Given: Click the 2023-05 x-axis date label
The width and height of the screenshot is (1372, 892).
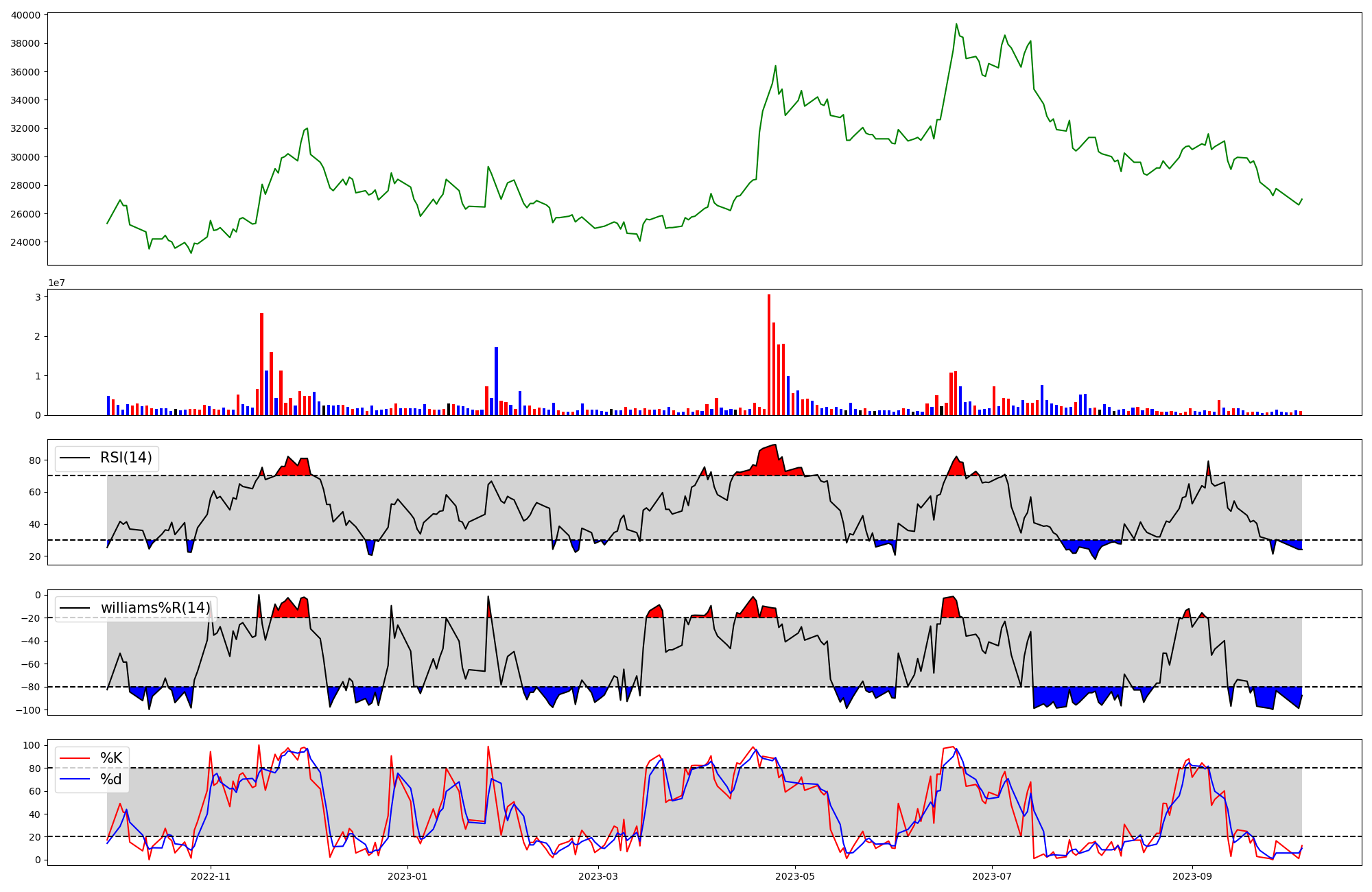Looking at the screenshot, I should [796, 876].
